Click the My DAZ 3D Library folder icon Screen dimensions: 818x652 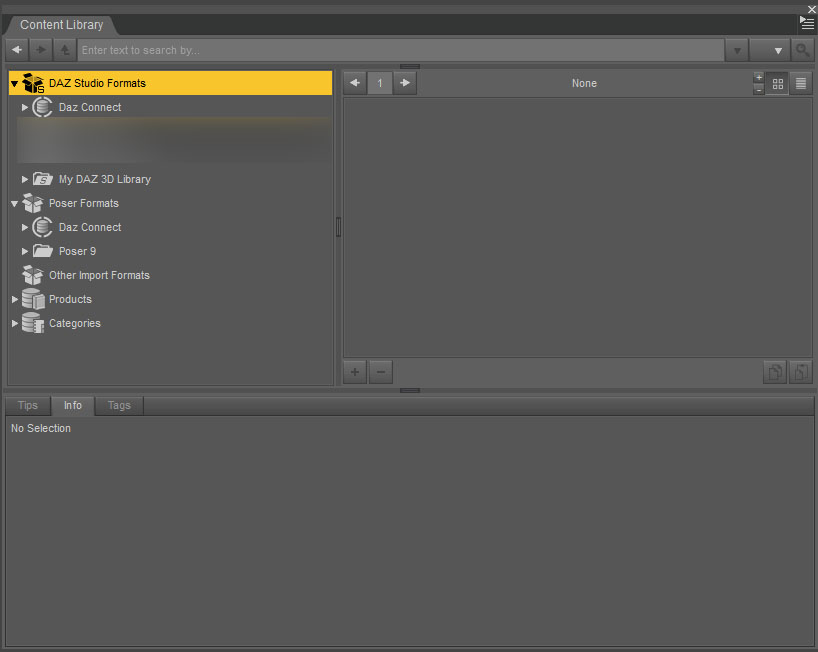tap(43, 179)
